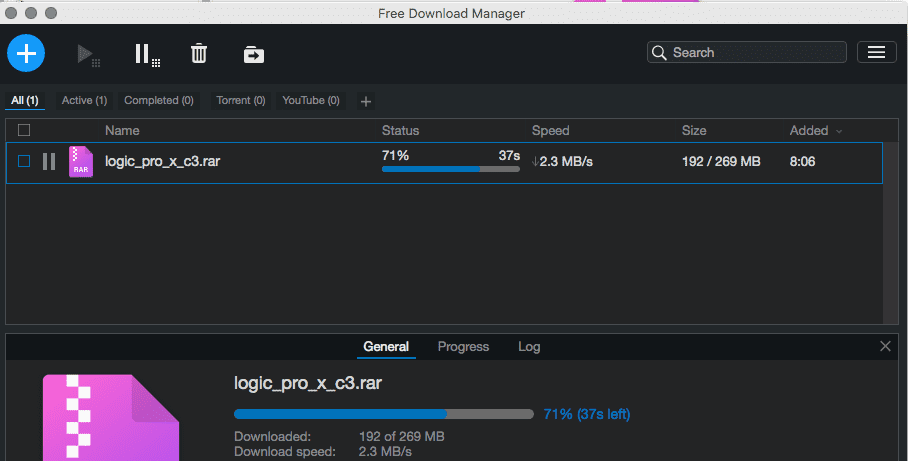
Task: Close the download details panel
Action: 885,346
